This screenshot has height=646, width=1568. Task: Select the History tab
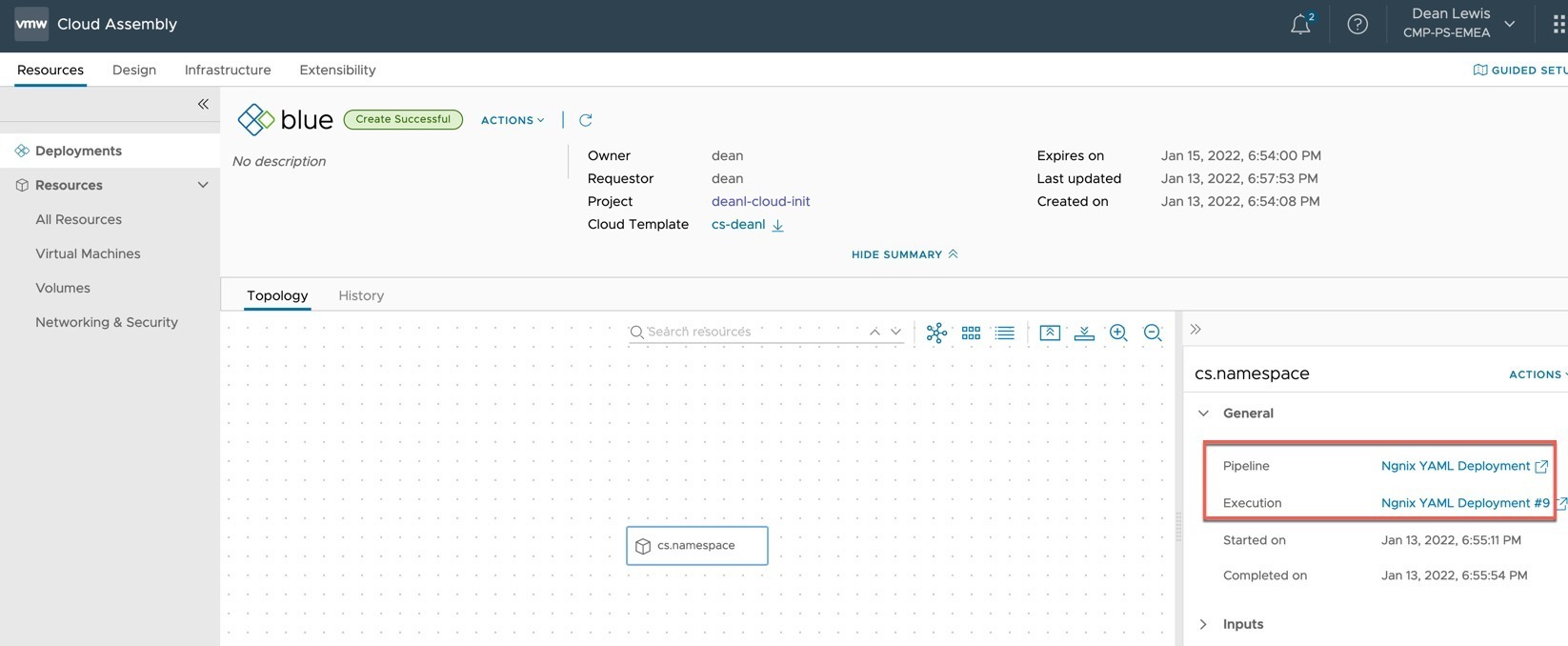[x=361, y=295]
